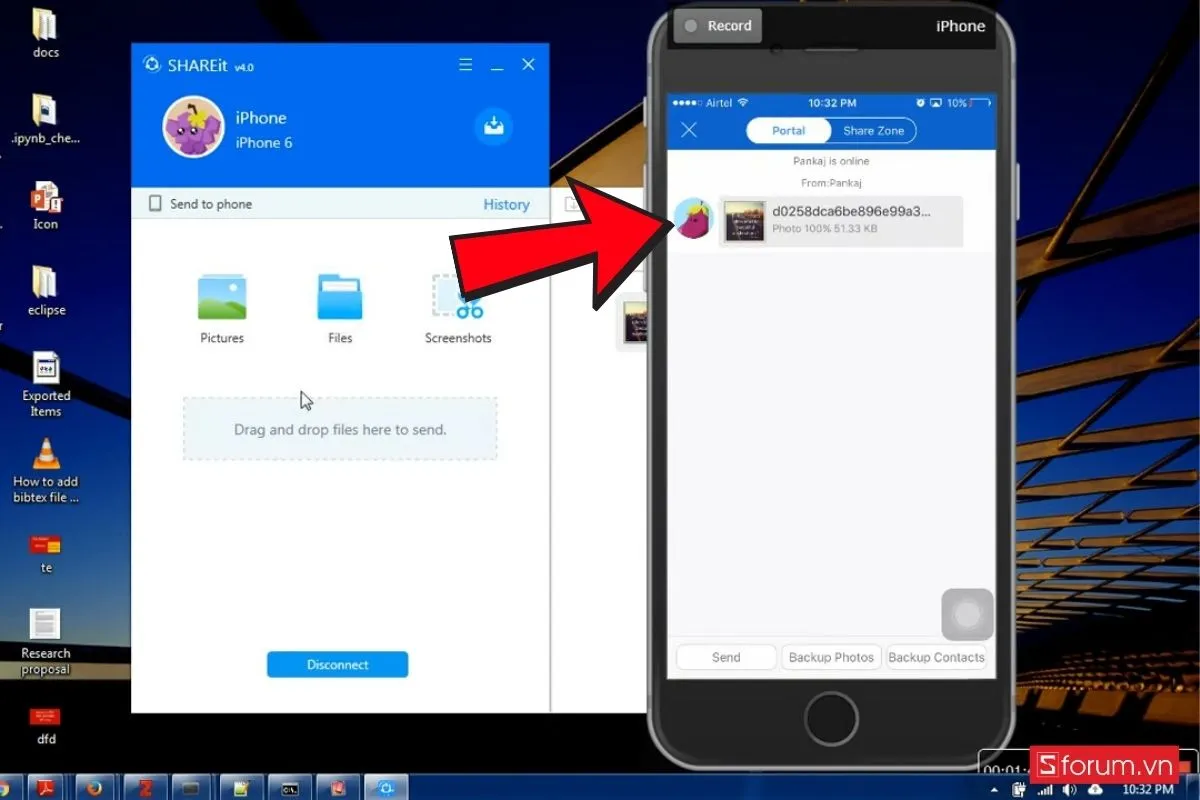
Task: Open the iPhone profile avatar
Action: pyautogui.click(x=193, y=128)
